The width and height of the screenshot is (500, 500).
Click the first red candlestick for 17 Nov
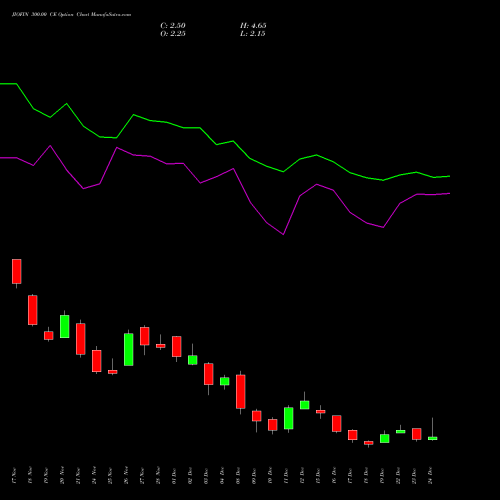coord(17,271)
